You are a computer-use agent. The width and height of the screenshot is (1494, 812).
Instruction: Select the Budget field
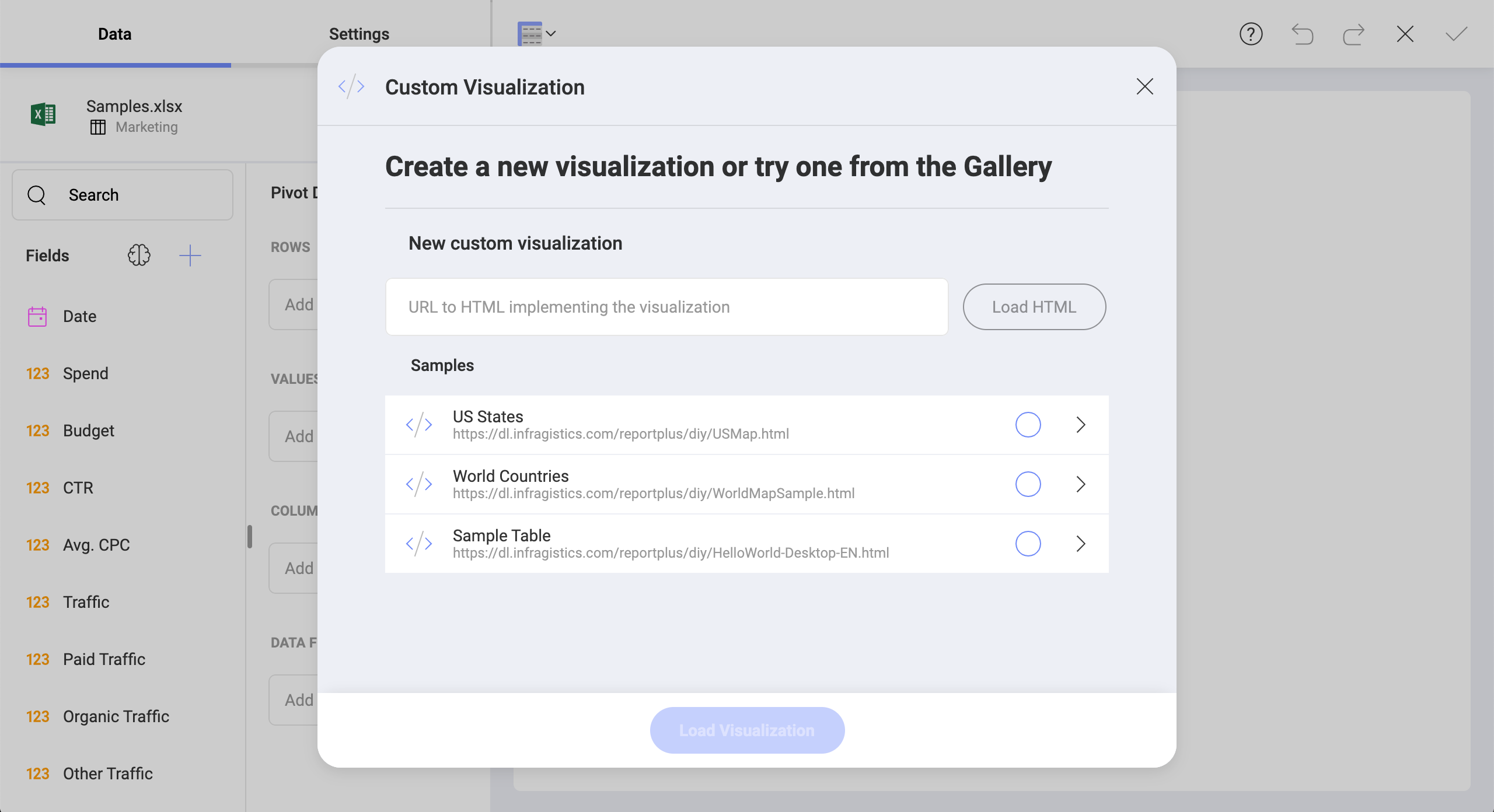123,431
